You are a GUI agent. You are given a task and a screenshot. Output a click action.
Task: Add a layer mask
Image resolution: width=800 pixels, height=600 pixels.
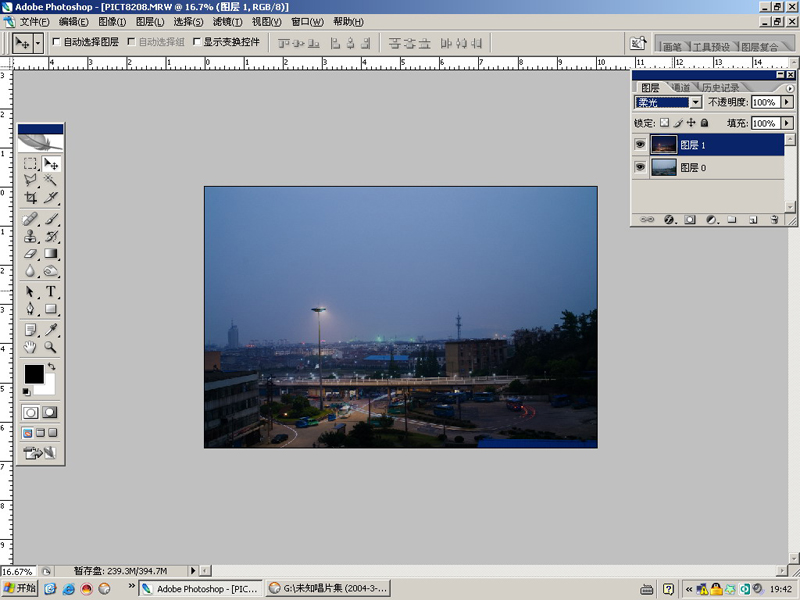point(690,219)
